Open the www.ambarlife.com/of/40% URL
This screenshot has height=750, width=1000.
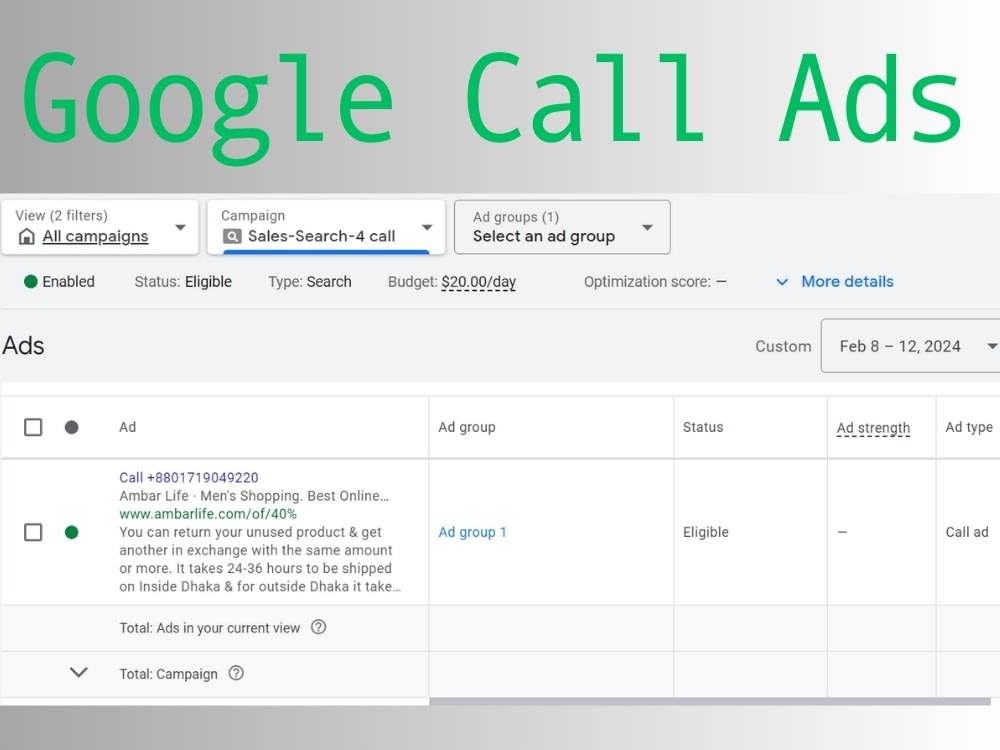(x=208, y=513)
